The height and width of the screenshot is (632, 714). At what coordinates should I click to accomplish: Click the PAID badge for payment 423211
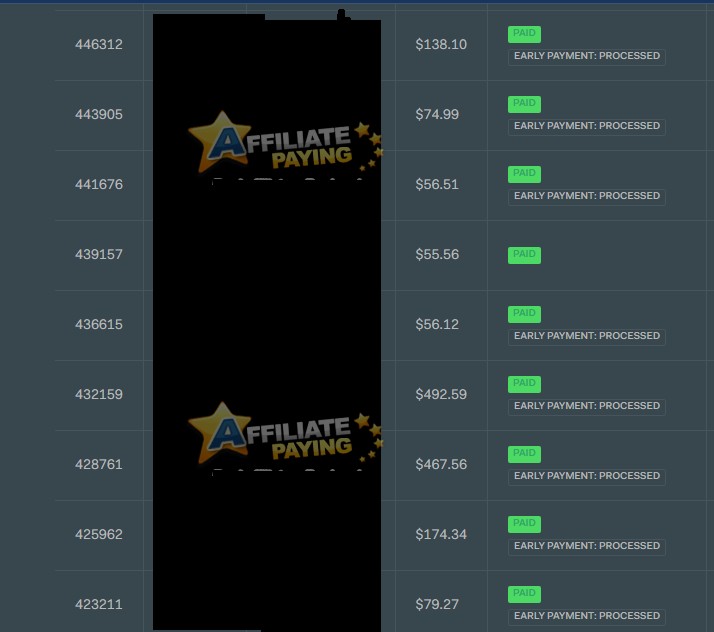click(x=524, y=594)
